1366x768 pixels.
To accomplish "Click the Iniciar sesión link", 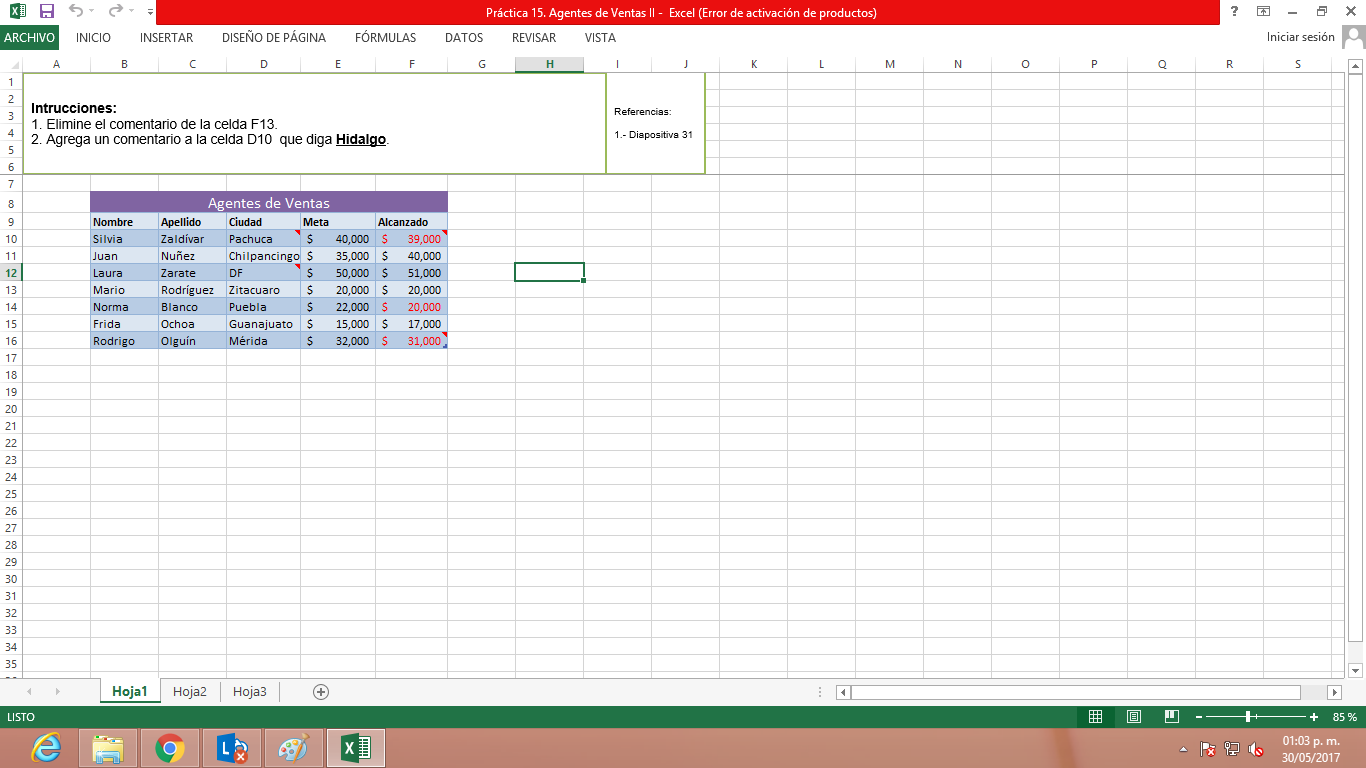I will point(1300,37).
